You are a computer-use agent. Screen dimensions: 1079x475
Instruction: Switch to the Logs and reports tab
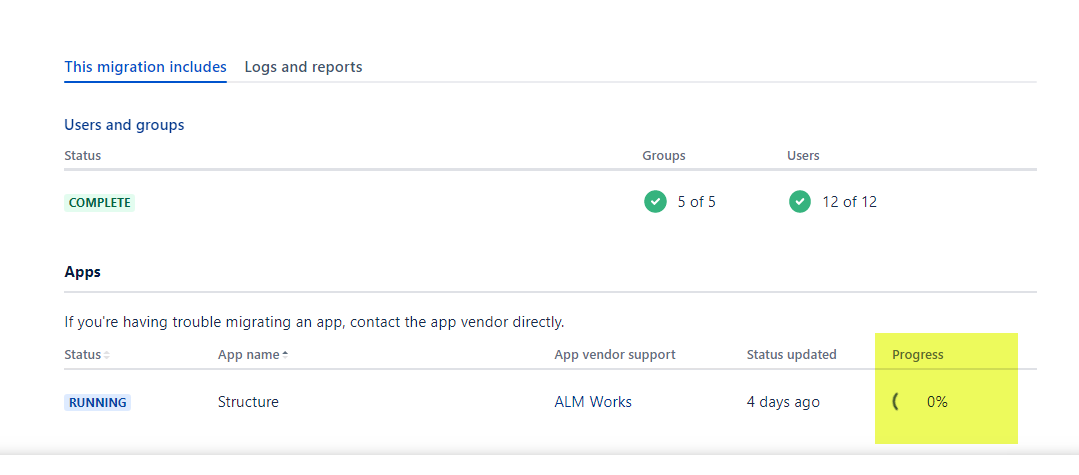point(303,67)
